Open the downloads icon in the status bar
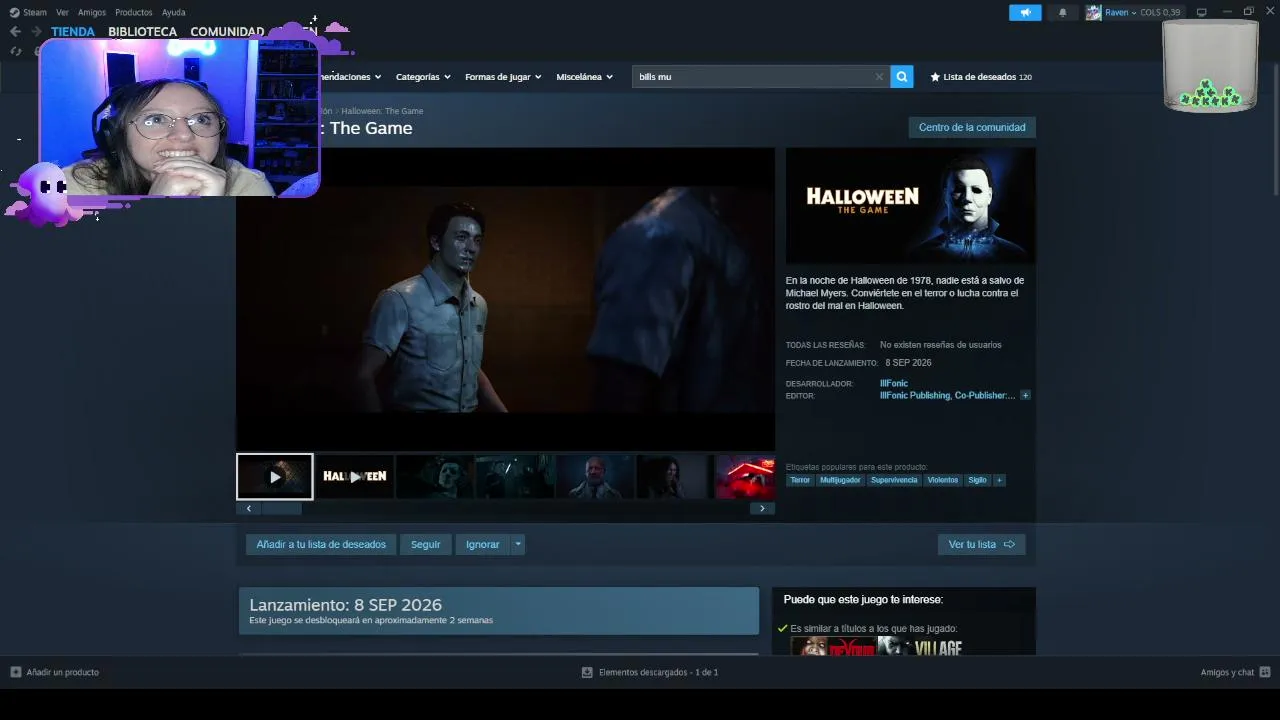Screen dimensions: 1280x720 tap(587, 672)
